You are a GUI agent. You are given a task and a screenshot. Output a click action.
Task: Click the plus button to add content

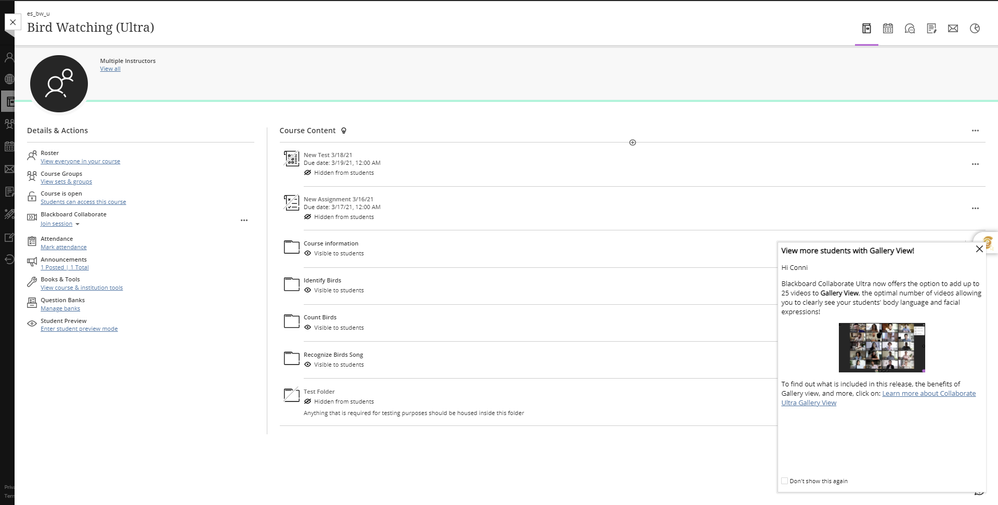pos(632,143)
